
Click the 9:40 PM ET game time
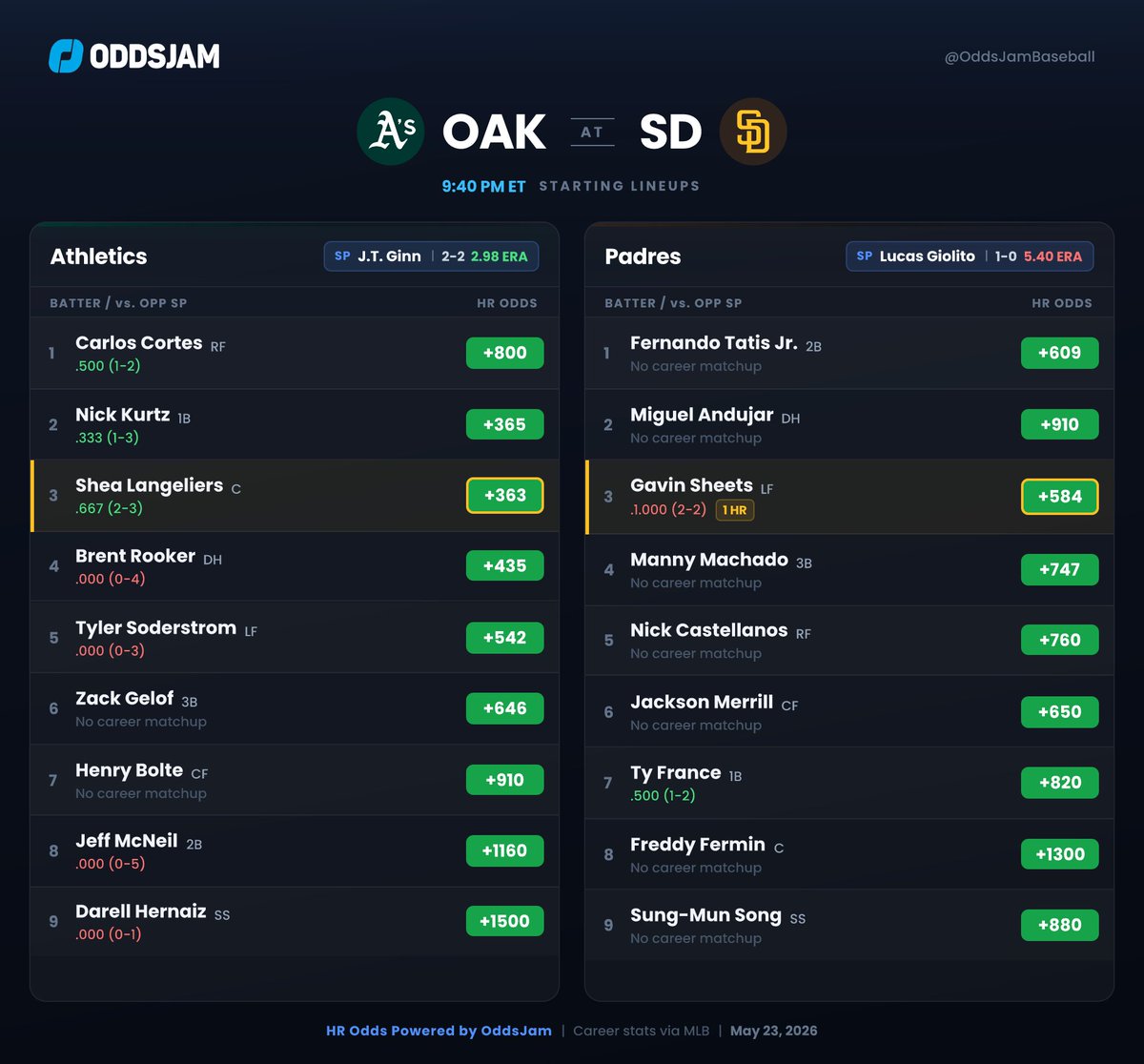tap(484, 187)
